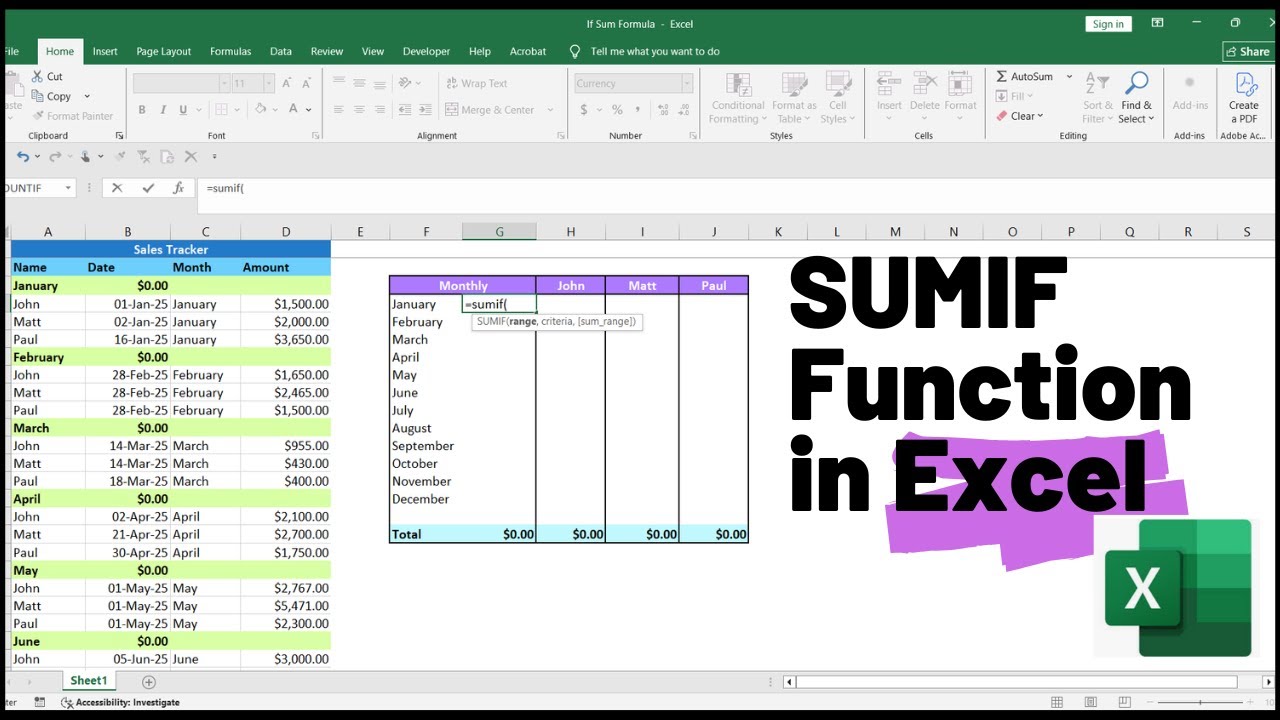Open the touch/mouse mode dropdown in quick access

coord(101,156)
